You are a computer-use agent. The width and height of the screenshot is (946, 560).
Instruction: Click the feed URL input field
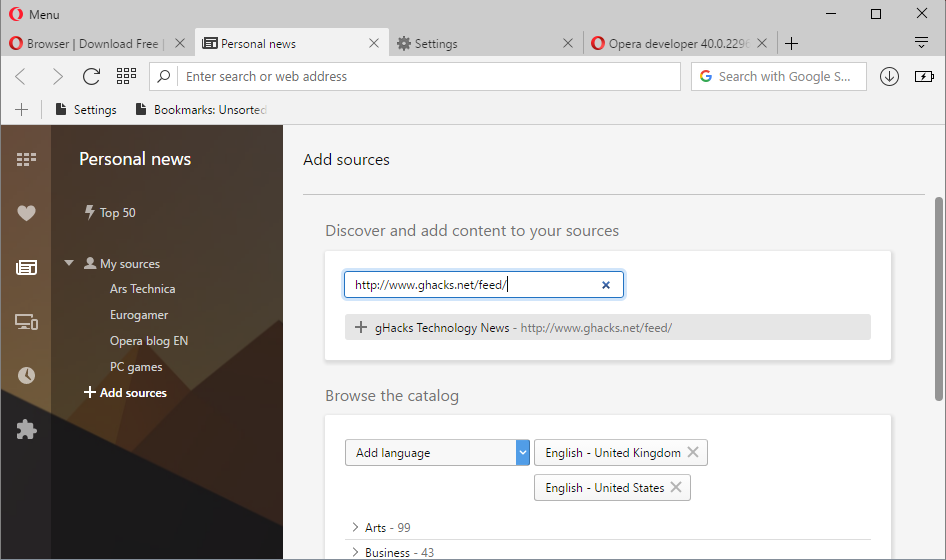pos(484,285)
